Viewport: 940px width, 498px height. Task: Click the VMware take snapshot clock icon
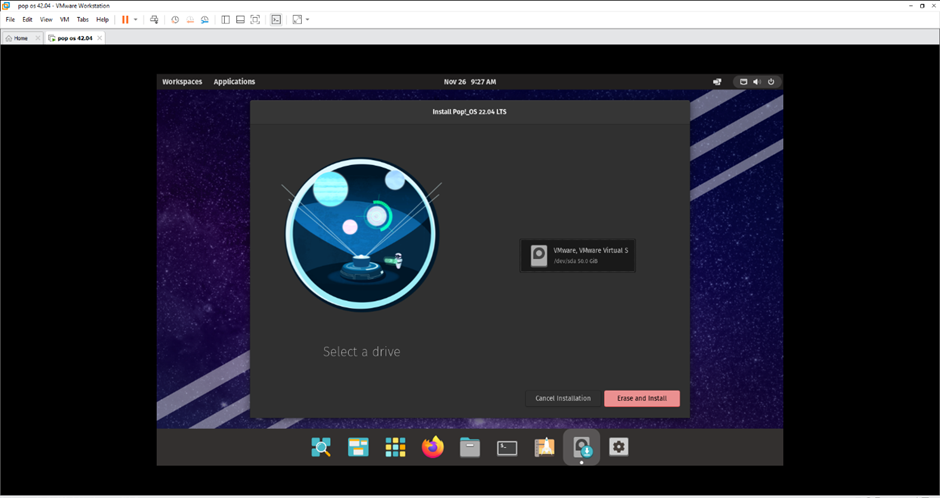pos(175,19)
